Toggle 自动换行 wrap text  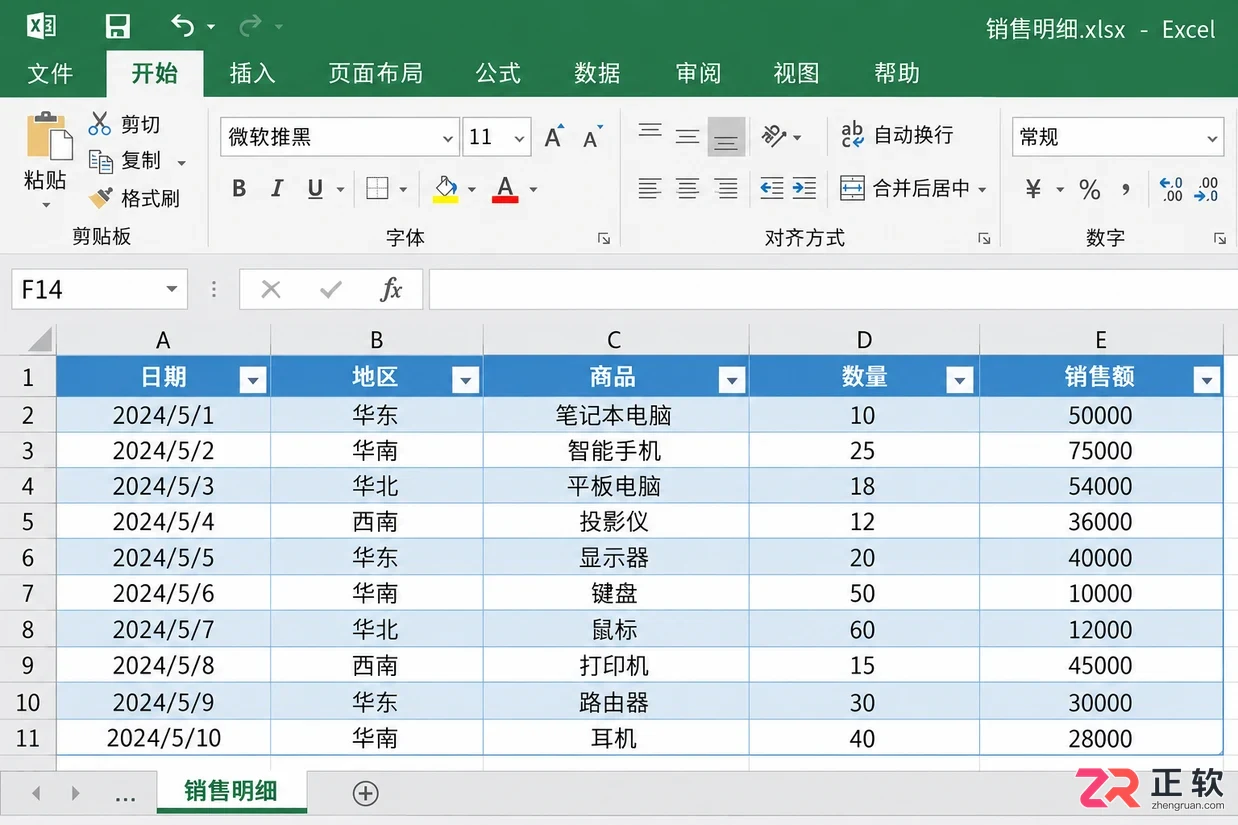pyautogui.click(x=896, y=135)
